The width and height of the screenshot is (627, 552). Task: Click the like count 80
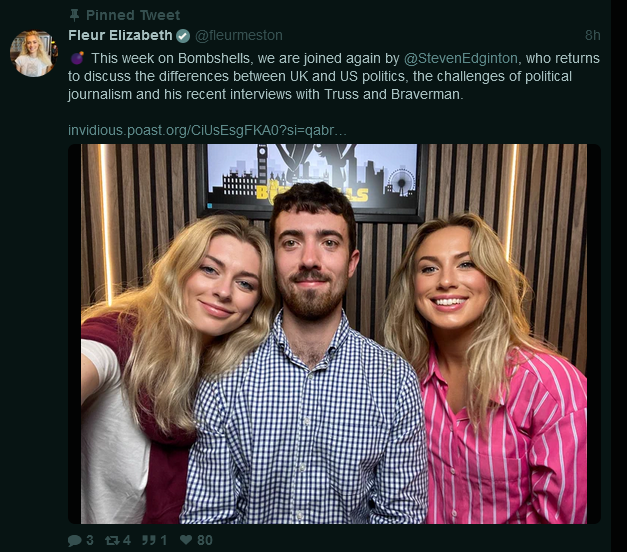(204, 540)
